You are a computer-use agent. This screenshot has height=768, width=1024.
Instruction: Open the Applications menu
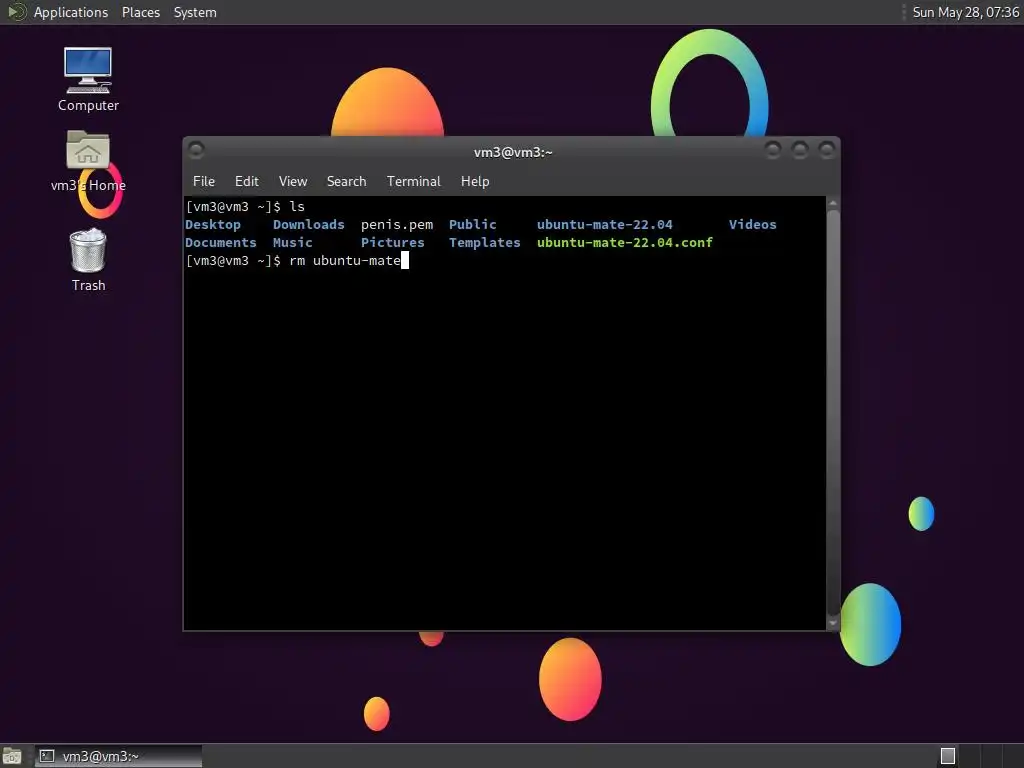pyautogui.click(x=71, y=12)
